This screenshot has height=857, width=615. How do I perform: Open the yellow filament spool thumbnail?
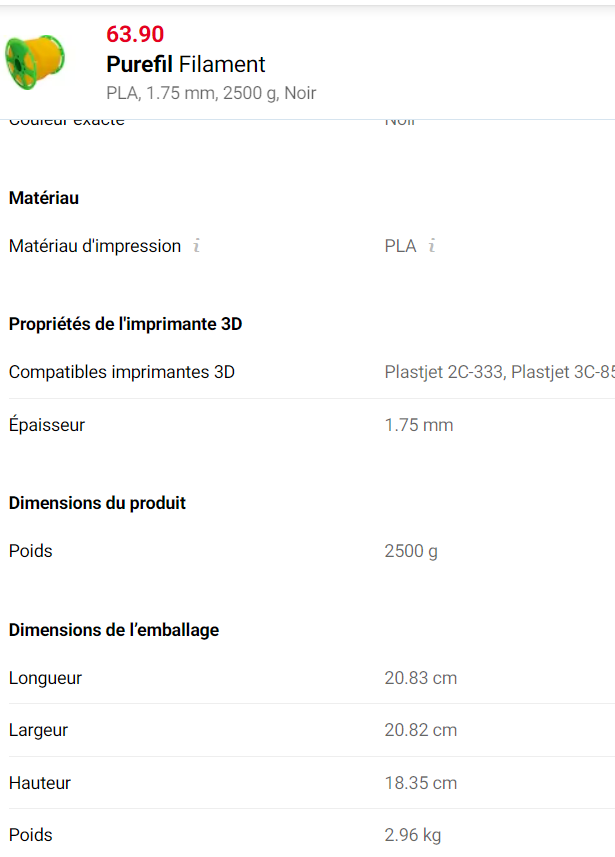(x=35, y=62)
